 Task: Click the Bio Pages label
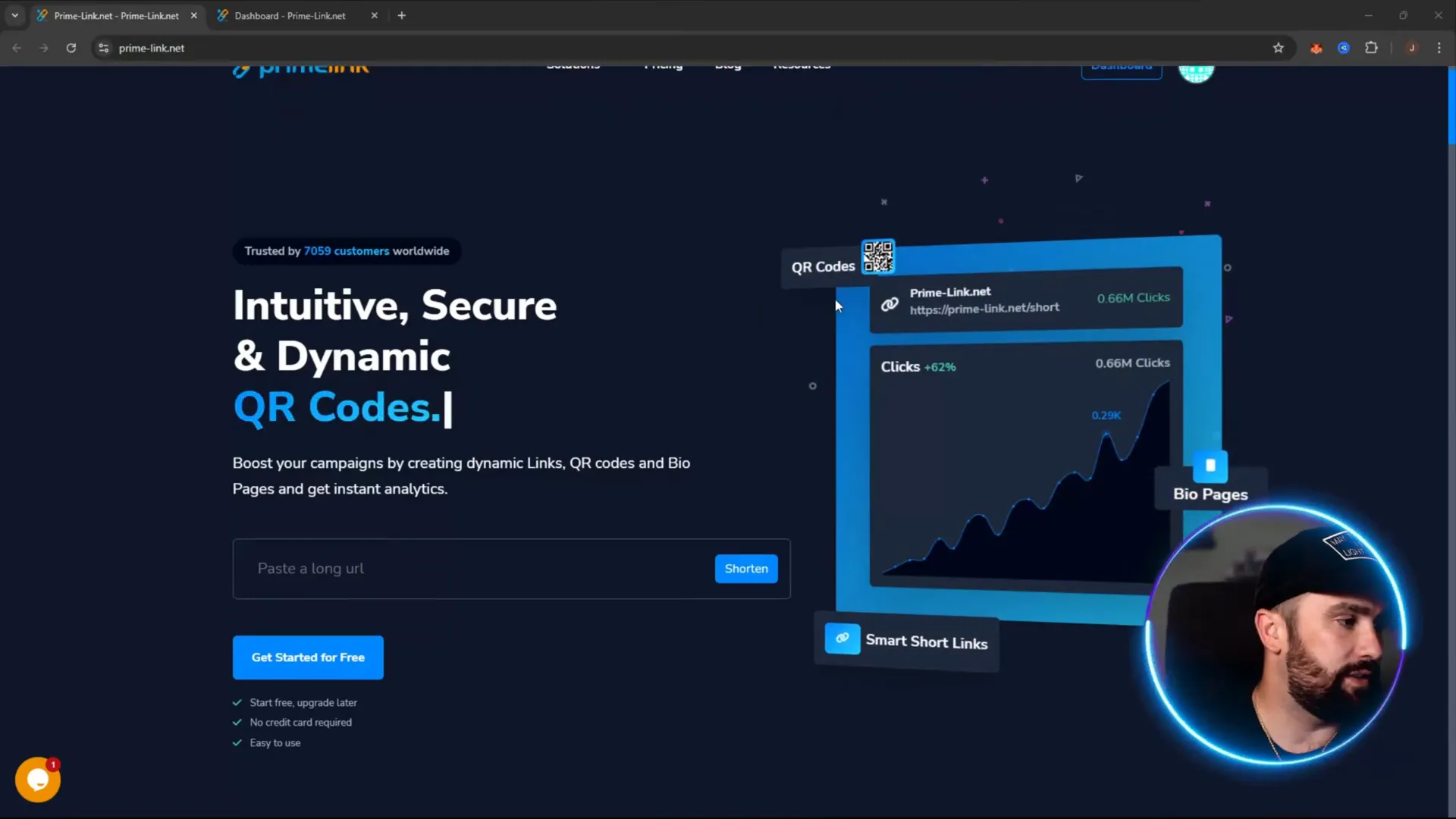click(1210, 494)
